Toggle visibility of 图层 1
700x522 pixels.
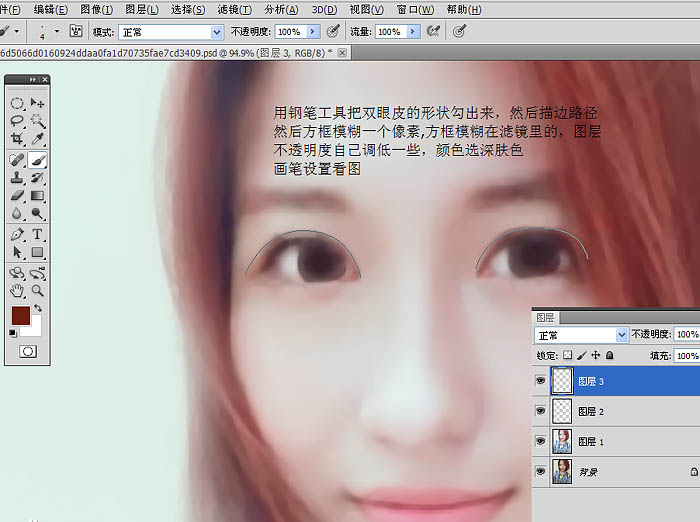click(x=541, y=440)
